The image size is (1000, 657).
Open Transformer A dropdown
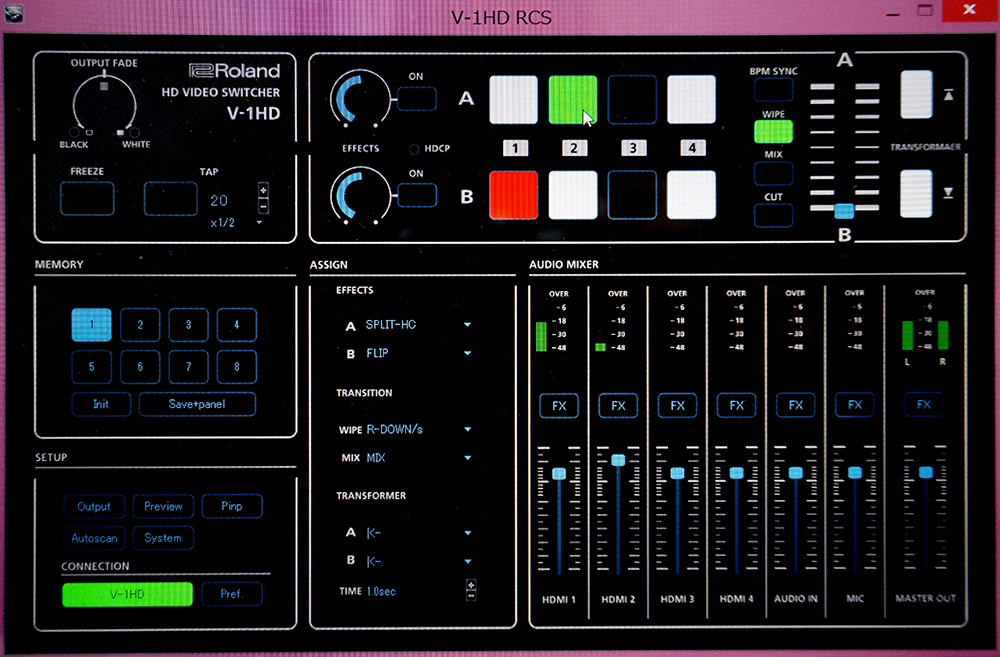tap(467, 533)
